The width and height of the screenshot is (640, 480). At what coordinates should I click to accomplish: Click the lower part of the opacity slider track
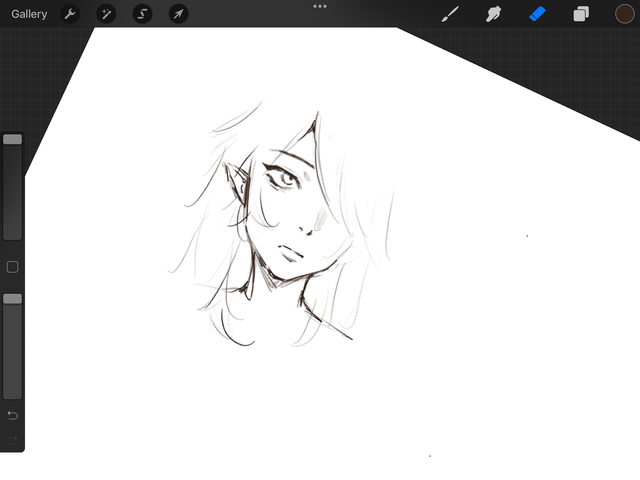coord(12,375)
